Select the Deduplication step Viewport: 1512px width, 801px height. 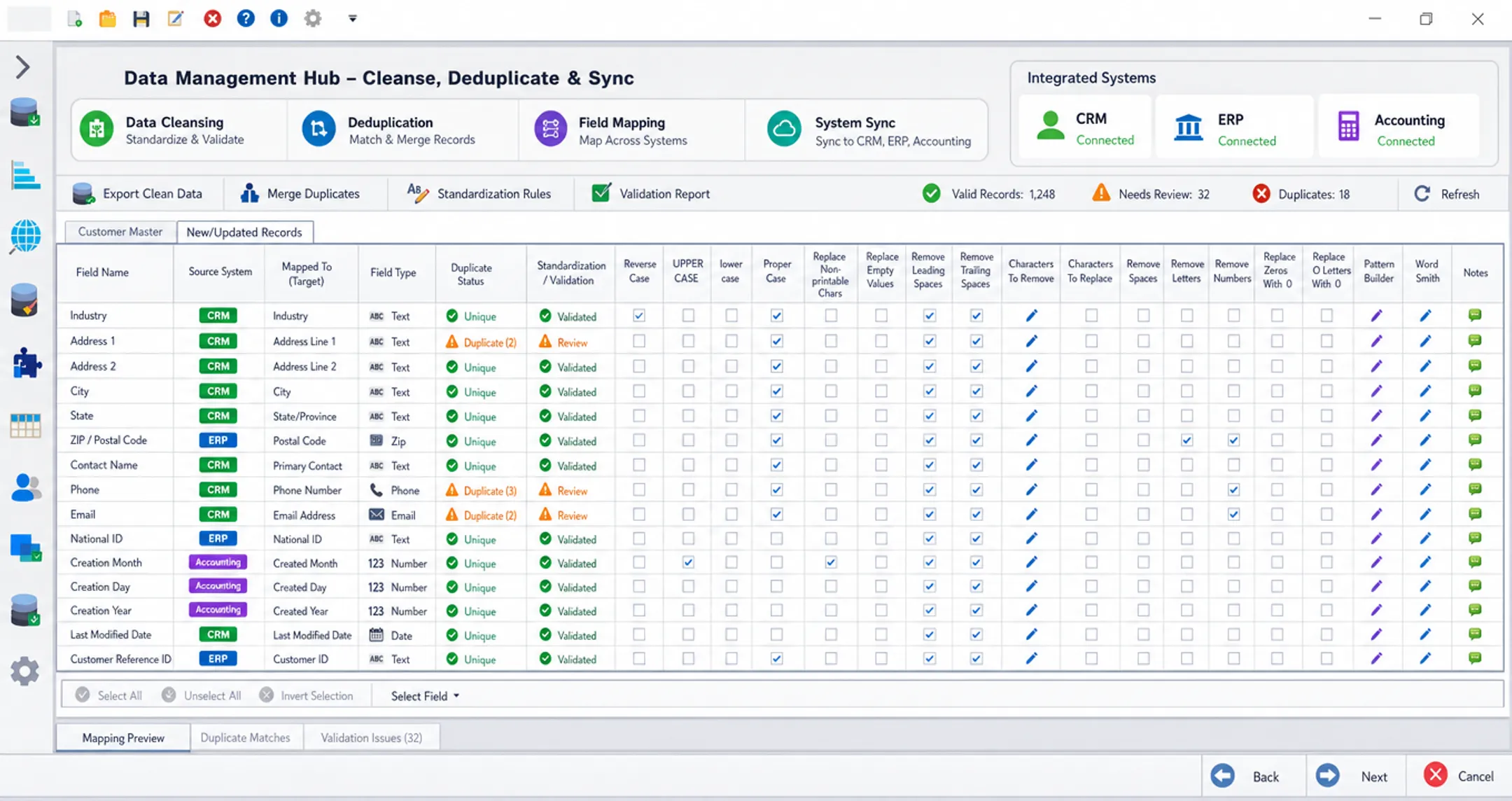(402, 130)
